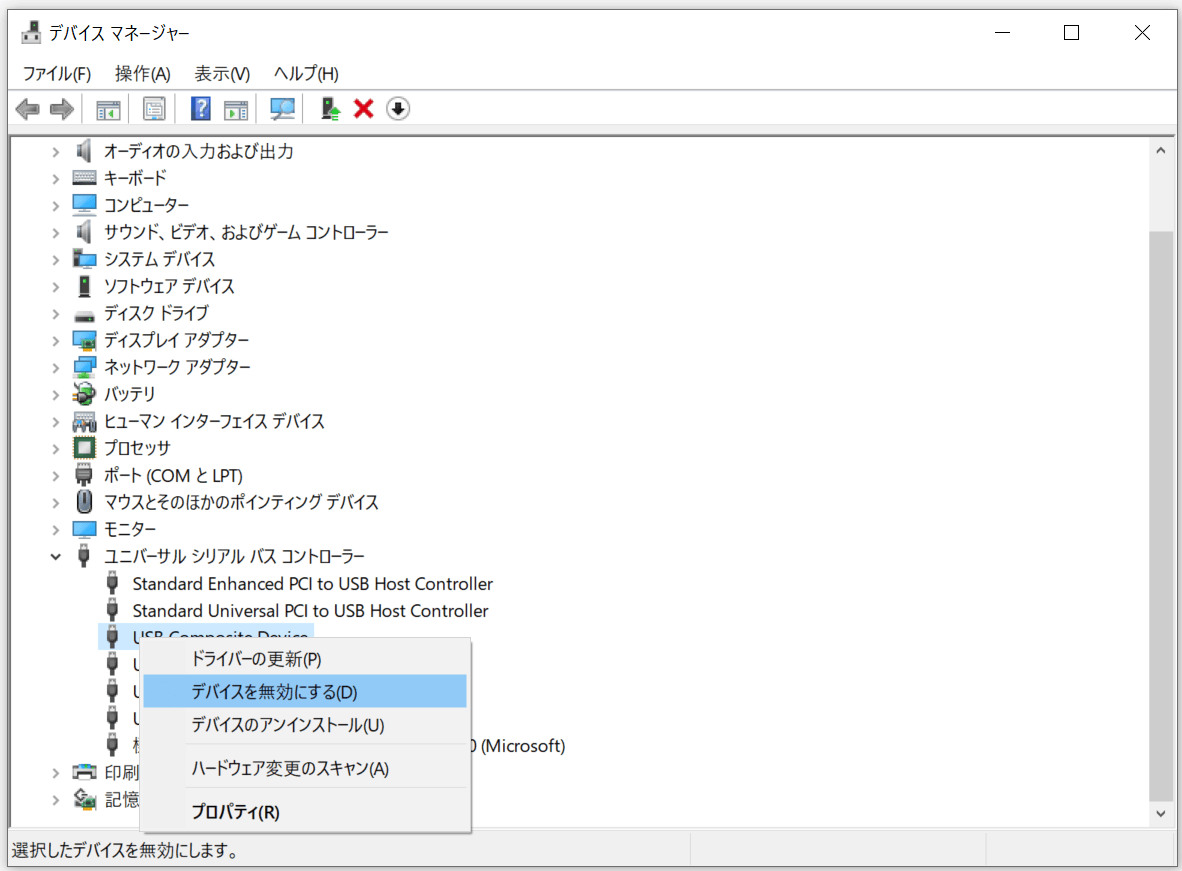Click the red X uninstall device icon
Viewport: 1182px width, 871px height.
[364, 109]
